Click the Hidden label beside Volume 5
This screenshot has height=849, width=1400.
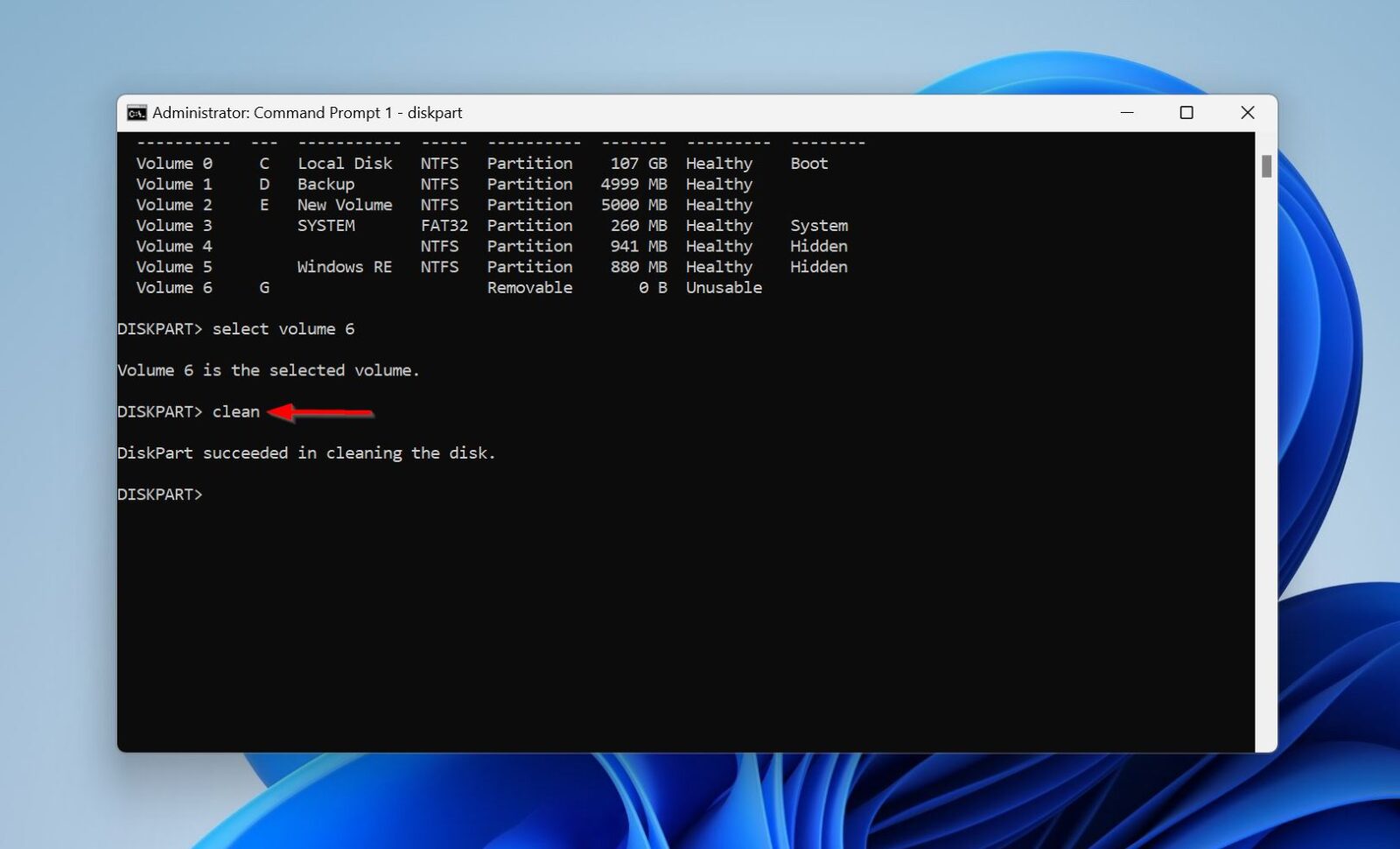[x=818, y=267]
